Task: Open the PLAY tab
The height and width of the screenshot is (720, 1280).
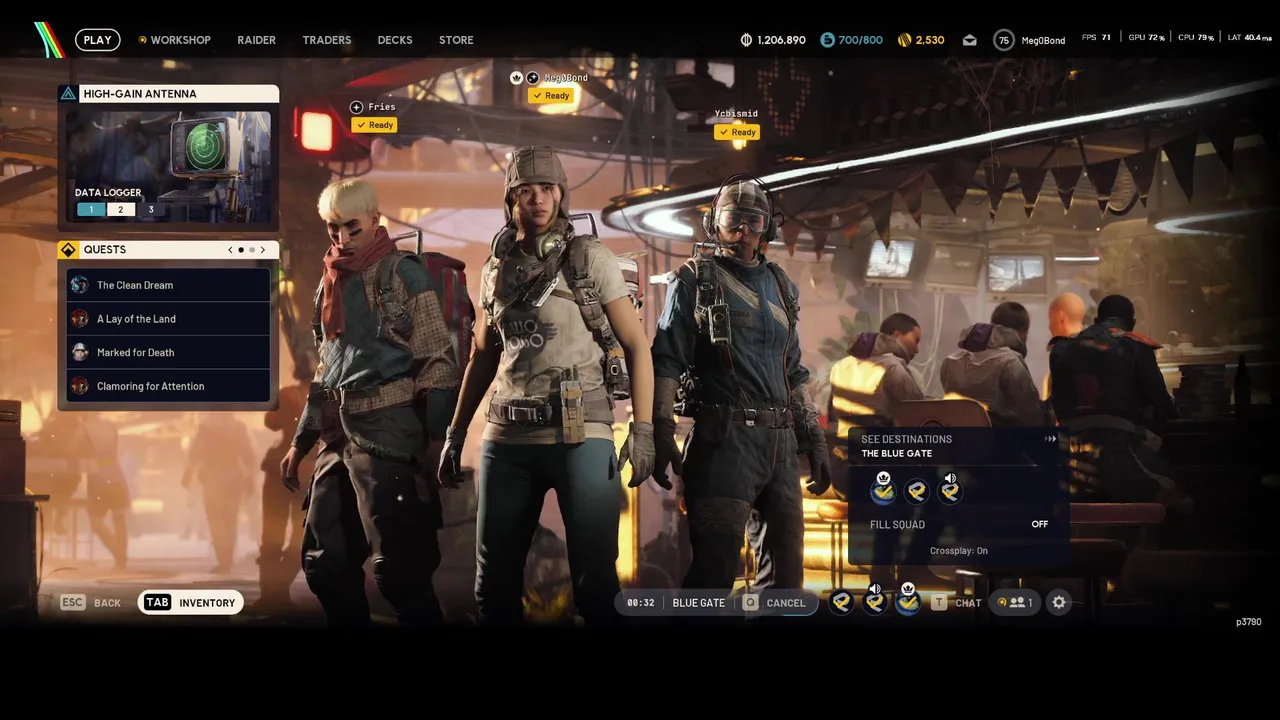Action: click(x=97, y=40)
